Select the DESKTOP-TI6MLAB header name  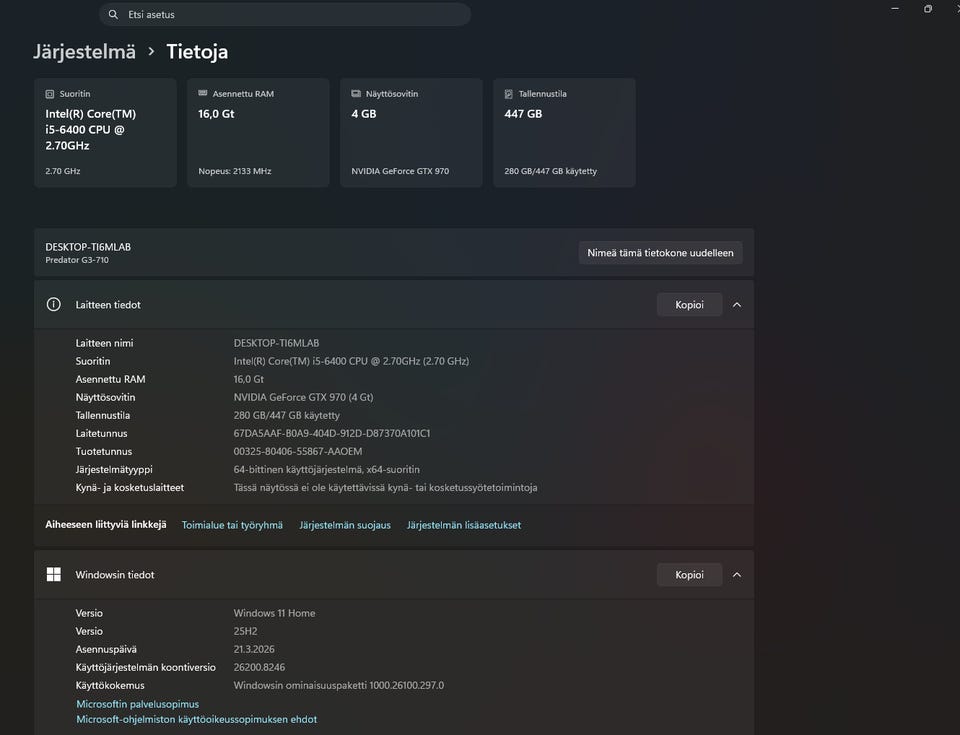88,247
